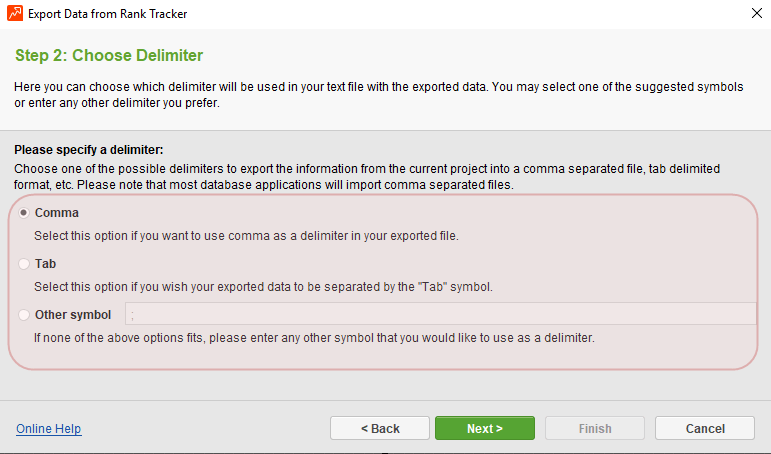
Task: Choose the Other symbol radio button
Action: pos(24,315)
